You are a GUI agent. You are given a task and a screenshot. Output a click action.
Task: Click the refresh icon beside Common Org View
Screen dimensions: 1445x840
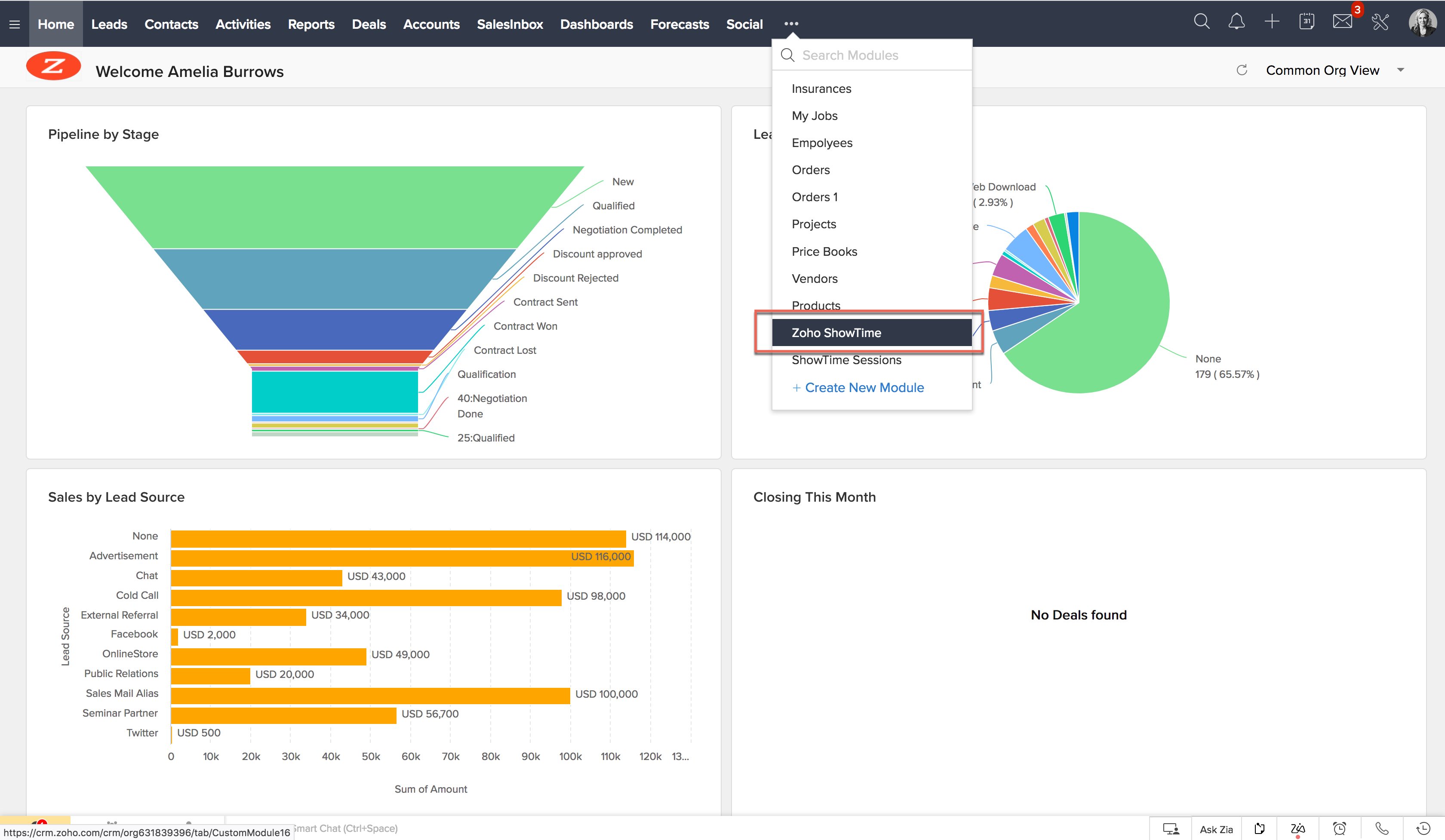[1242, 70]
